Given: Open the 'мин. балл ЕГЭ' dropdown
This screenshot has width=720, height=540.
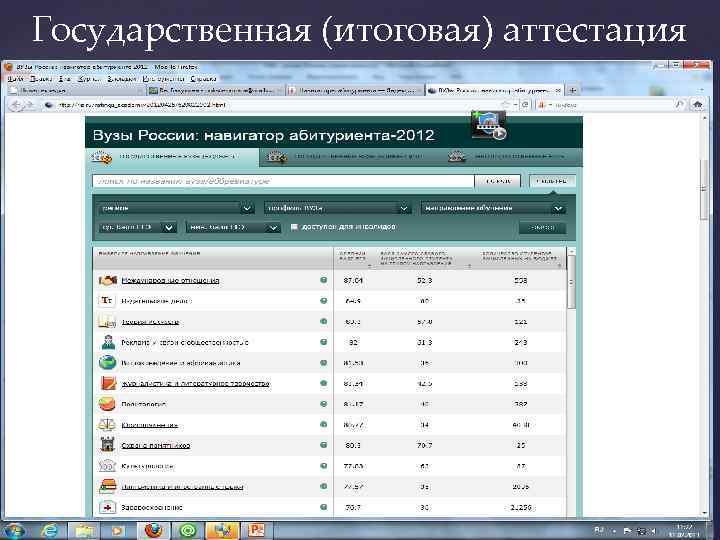Looking at the screenshot, I should tap(233, 227).
